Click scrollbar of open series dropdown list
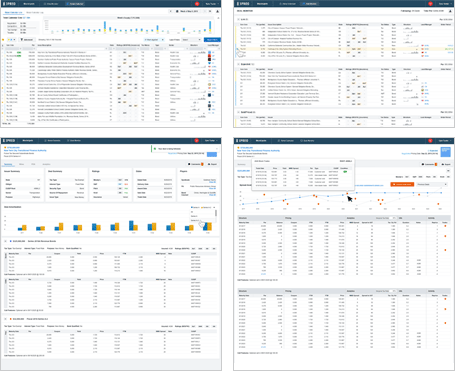Screen dimensions: 455x371 point(216,213)
